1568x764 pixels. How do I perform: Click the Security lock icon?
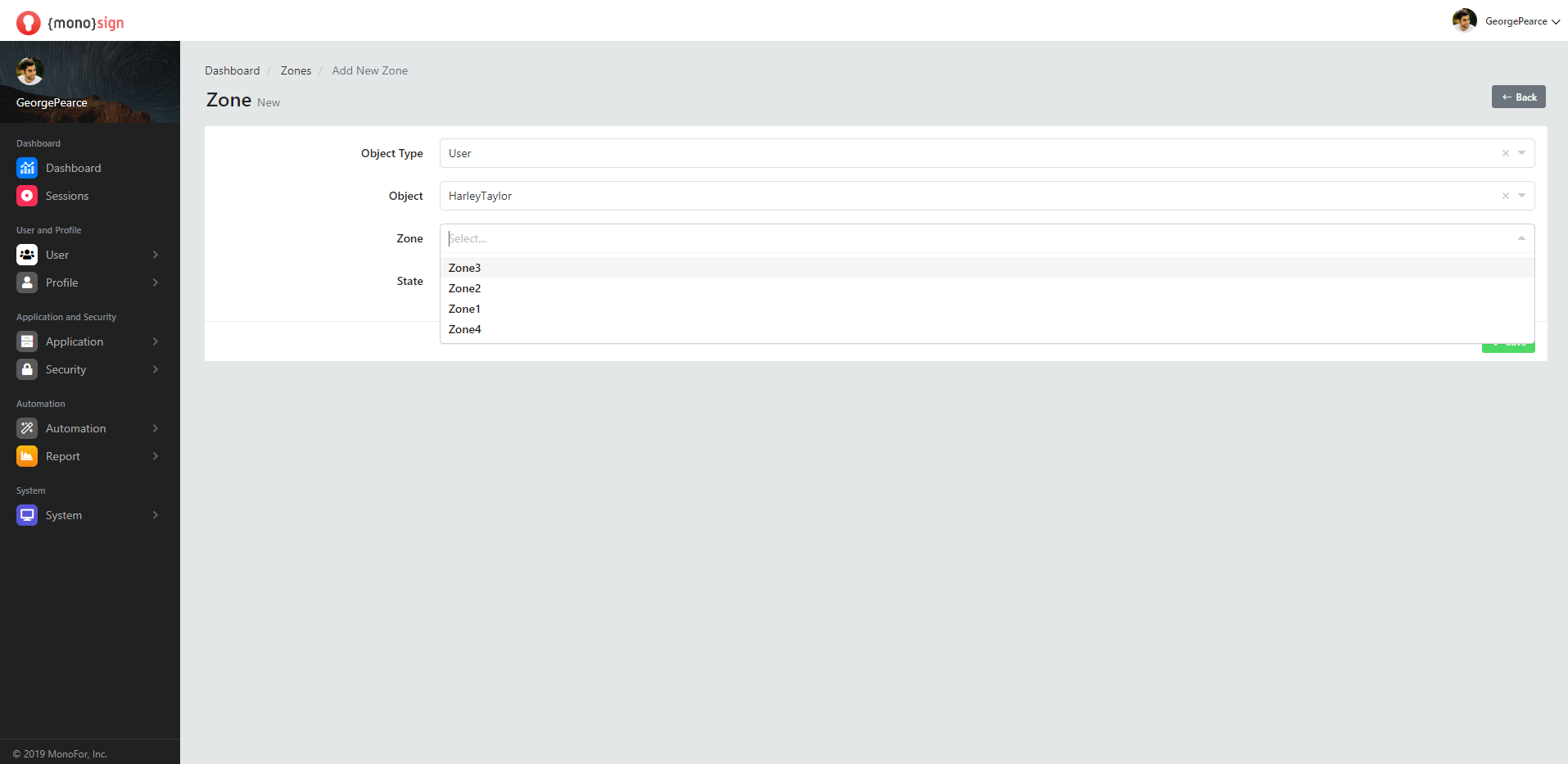(27, 369)
